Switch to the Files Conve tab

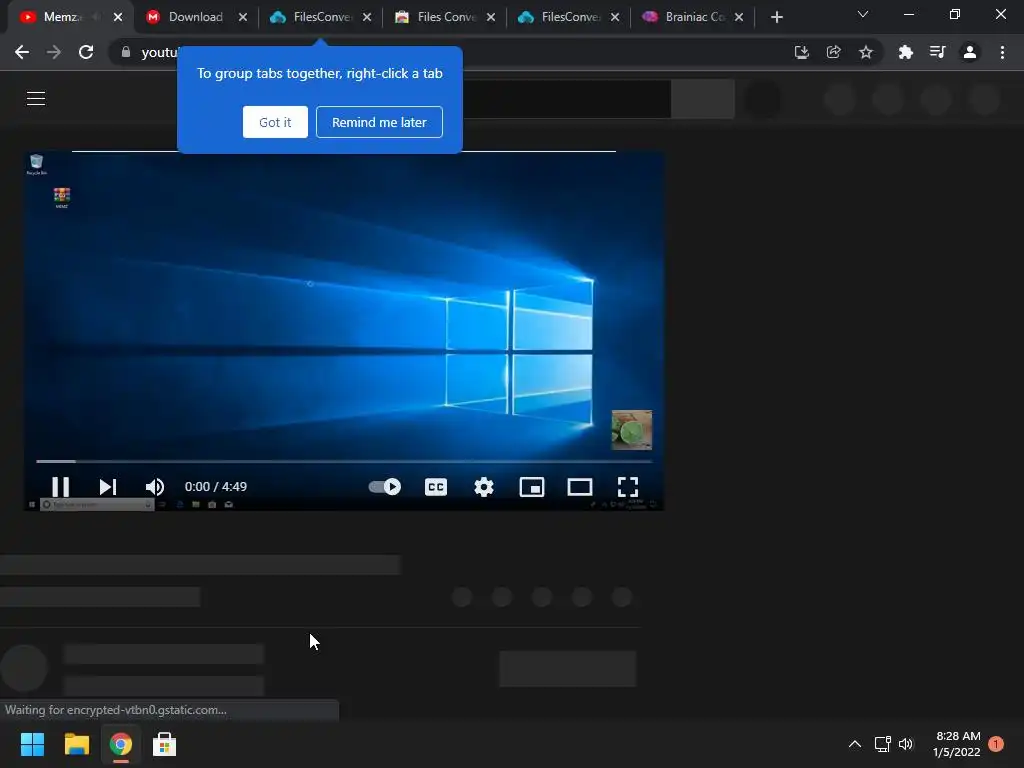[x=447, y=17]
